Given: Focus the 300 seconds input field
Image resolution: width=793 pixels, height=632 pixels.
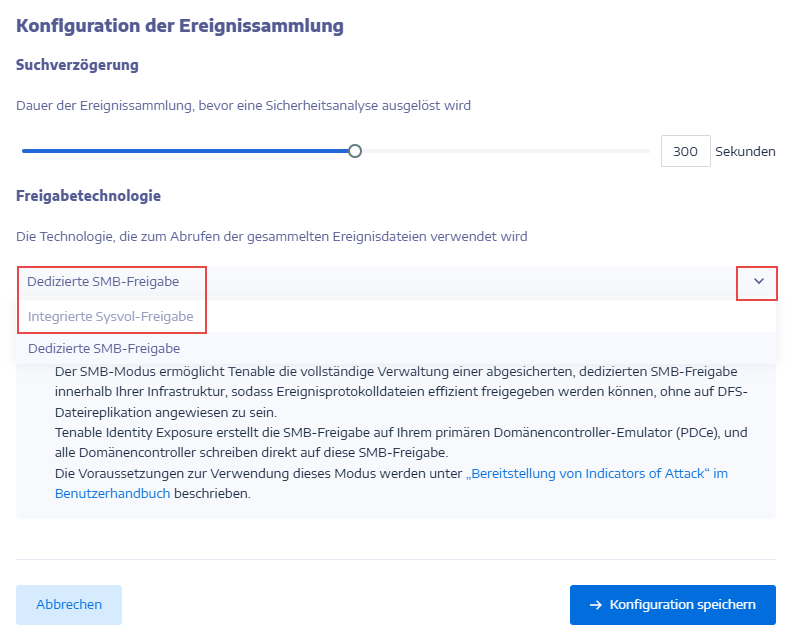Looking at the screenshot, I should (x=685, y=152).
